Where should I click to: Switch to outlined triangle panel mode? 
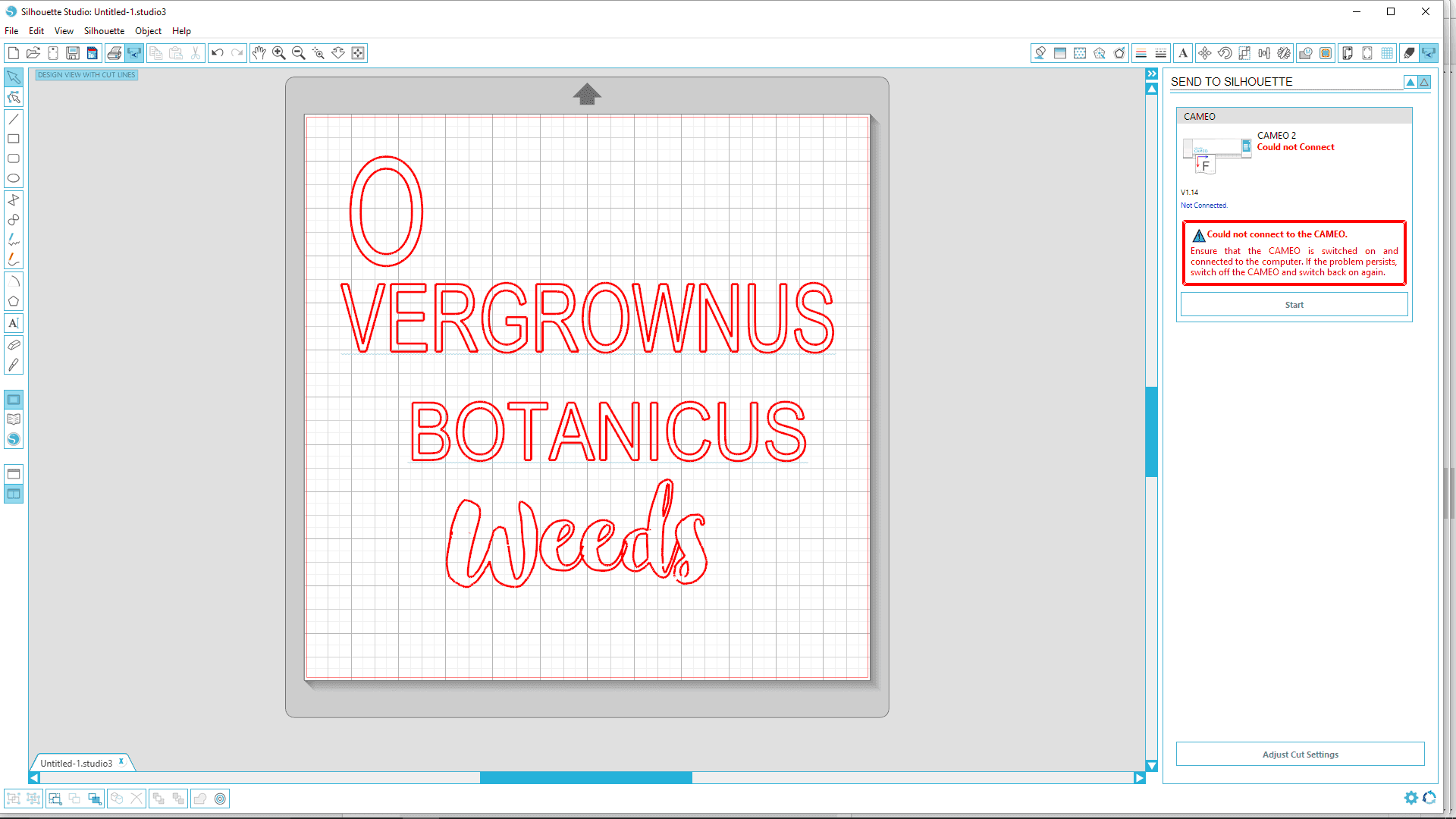coord(1424,82)
